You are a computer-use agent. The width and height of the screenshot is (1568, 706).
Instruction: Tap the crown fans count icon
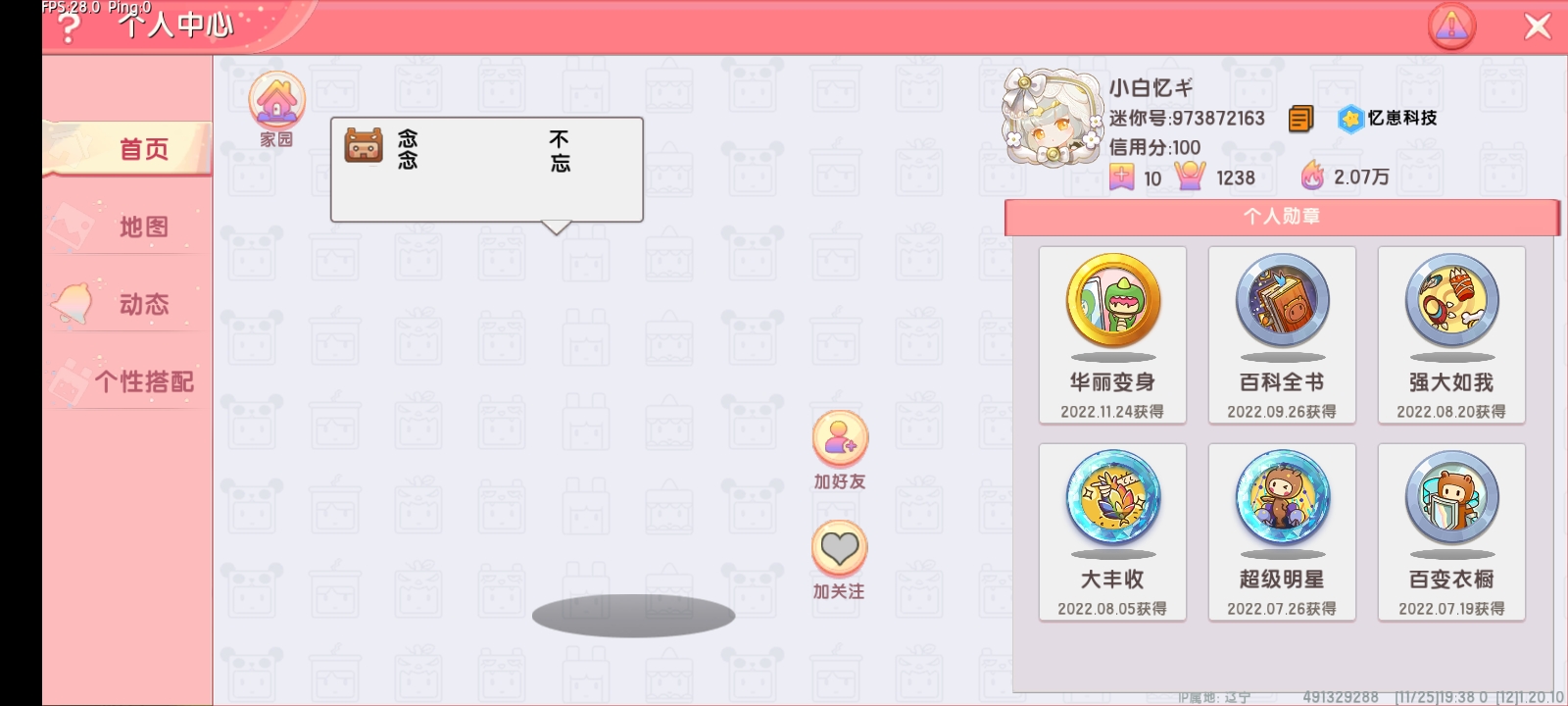click(1191, 176)
